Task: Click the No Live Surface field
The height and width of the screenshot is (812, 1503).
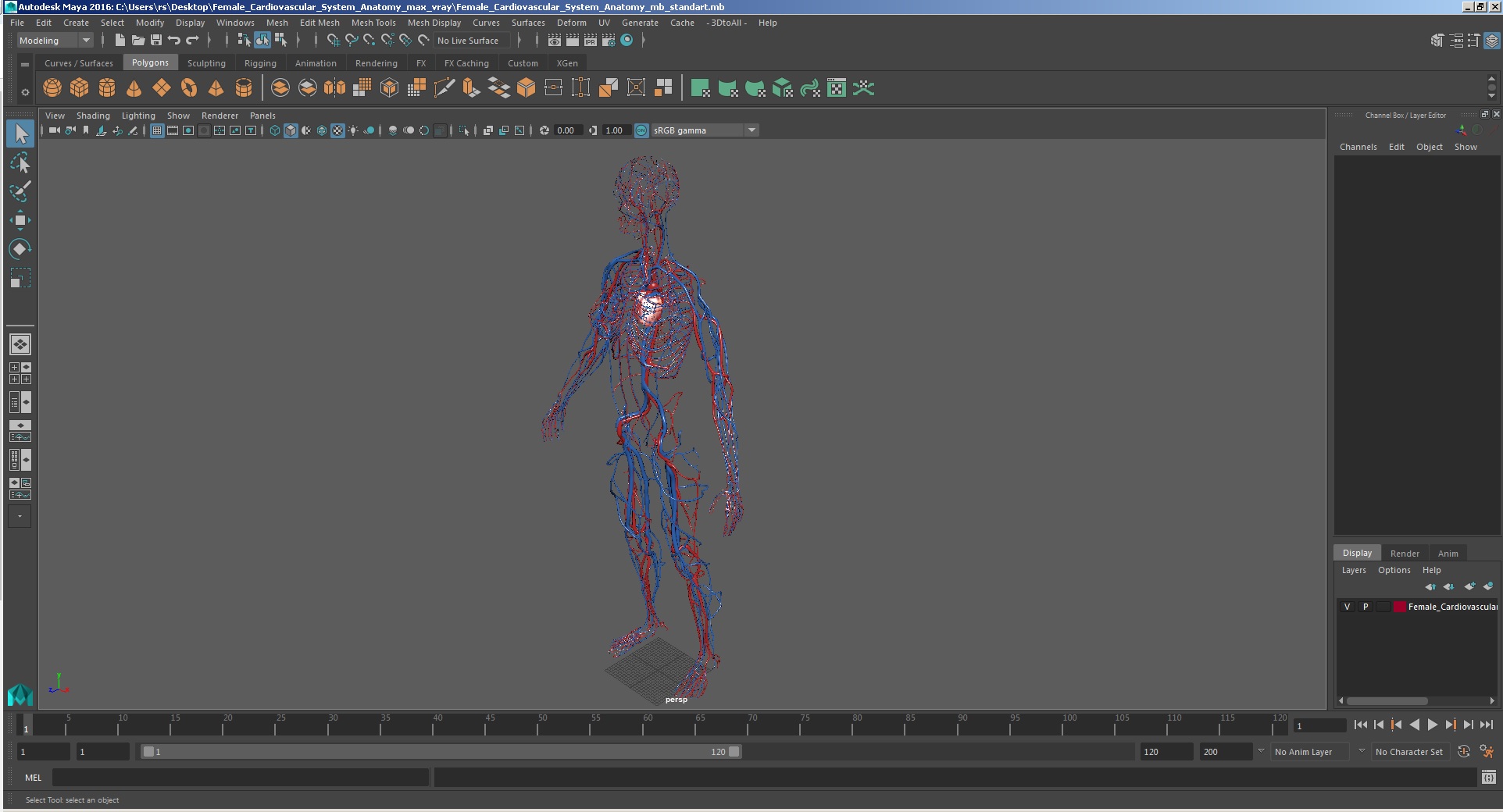Action: point(472,41)
